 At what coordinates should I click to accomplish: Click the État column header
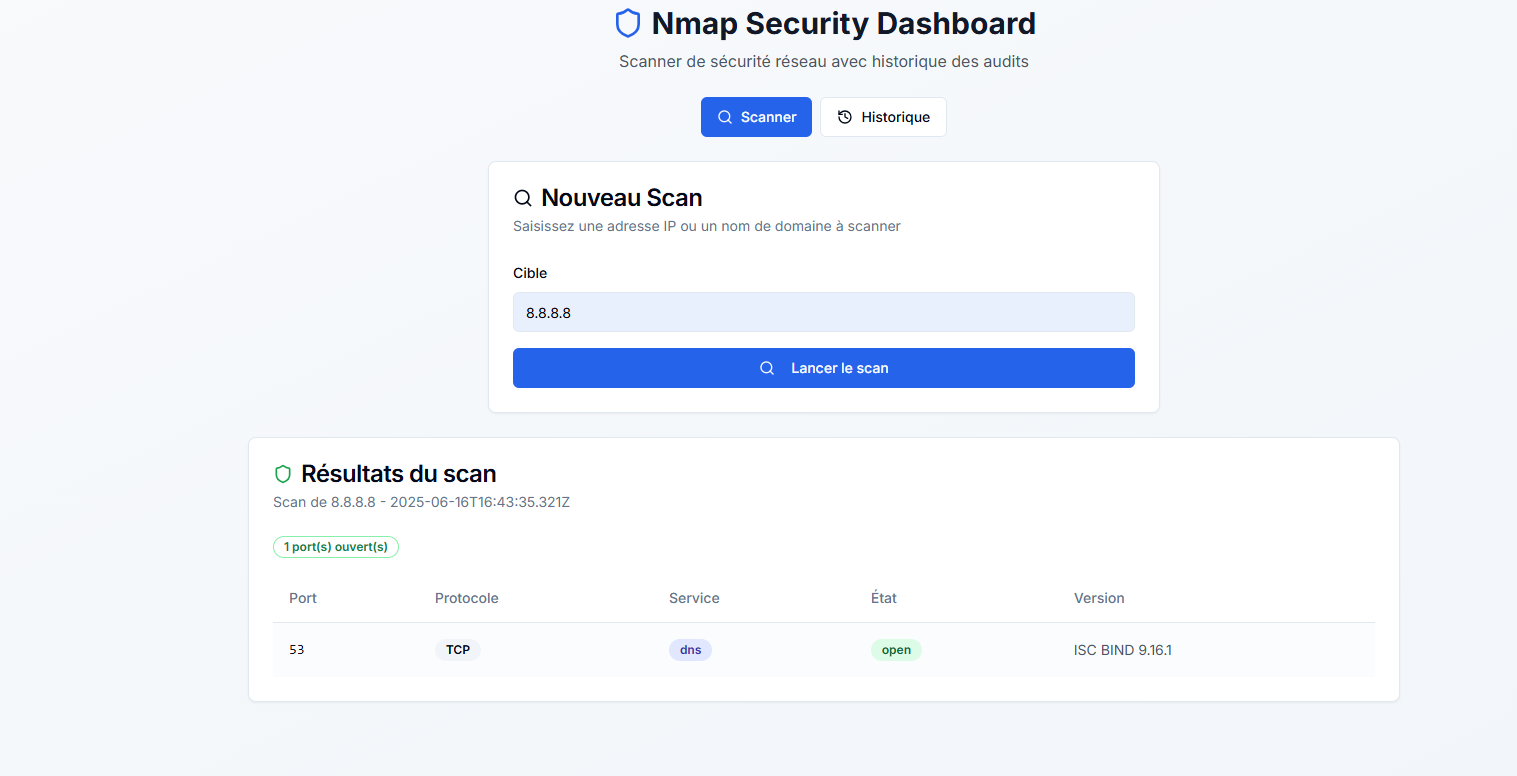pos(884,598)
